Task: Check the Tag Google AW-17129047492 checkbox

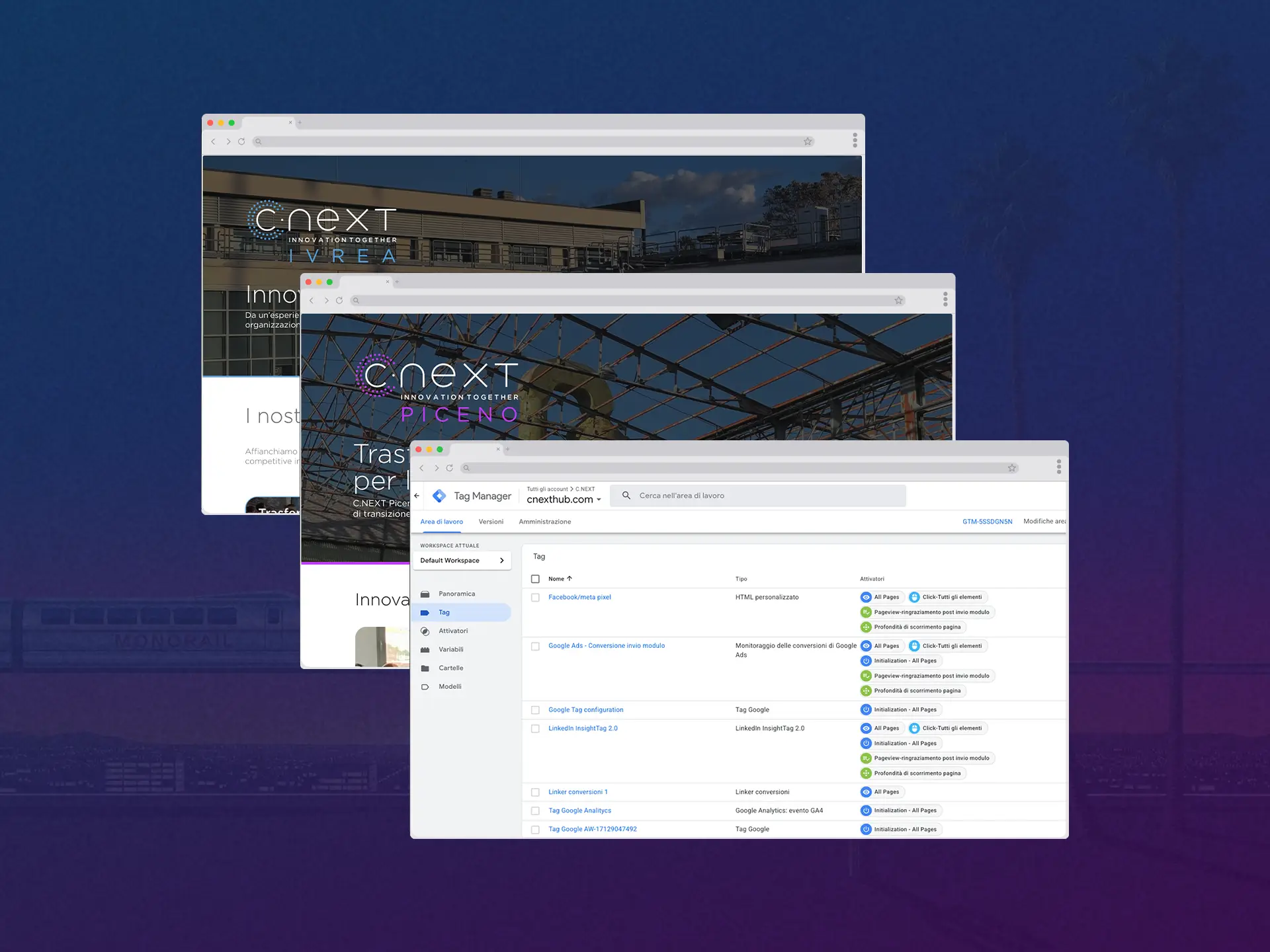Action: click(x=535, y=830)
